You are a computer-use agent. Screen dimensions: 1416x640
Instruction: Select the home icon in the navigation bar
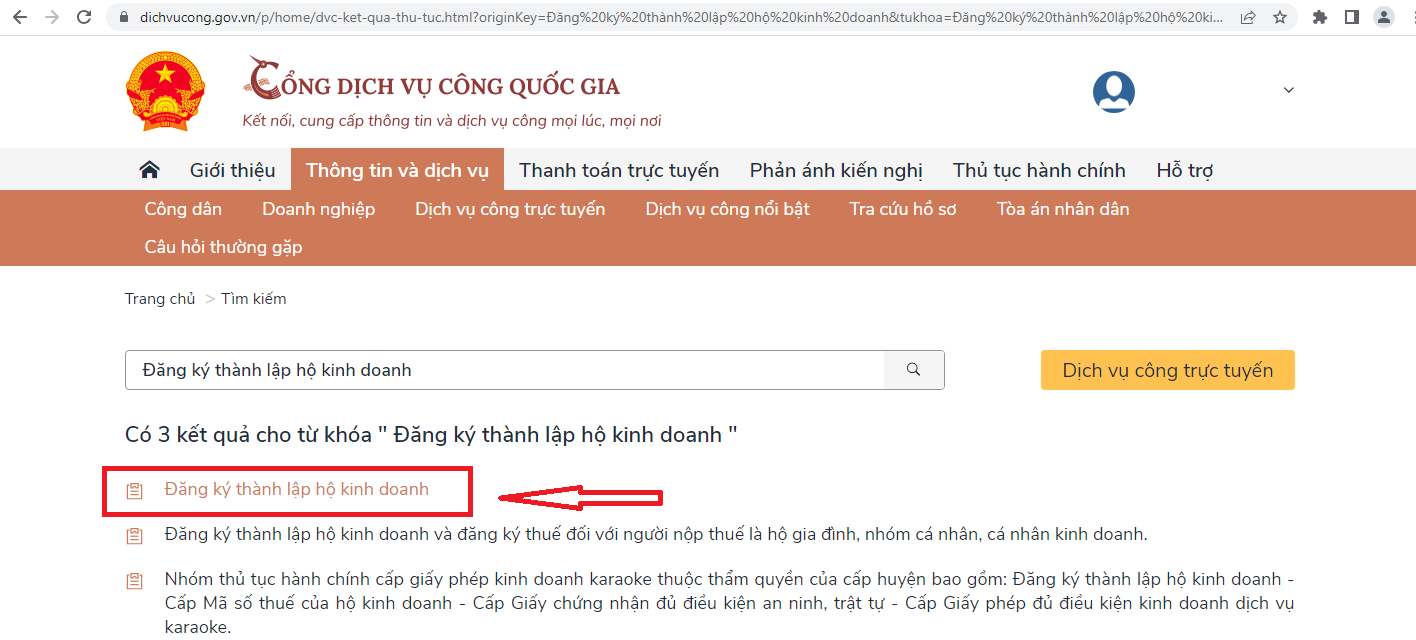tap(148, 169)
